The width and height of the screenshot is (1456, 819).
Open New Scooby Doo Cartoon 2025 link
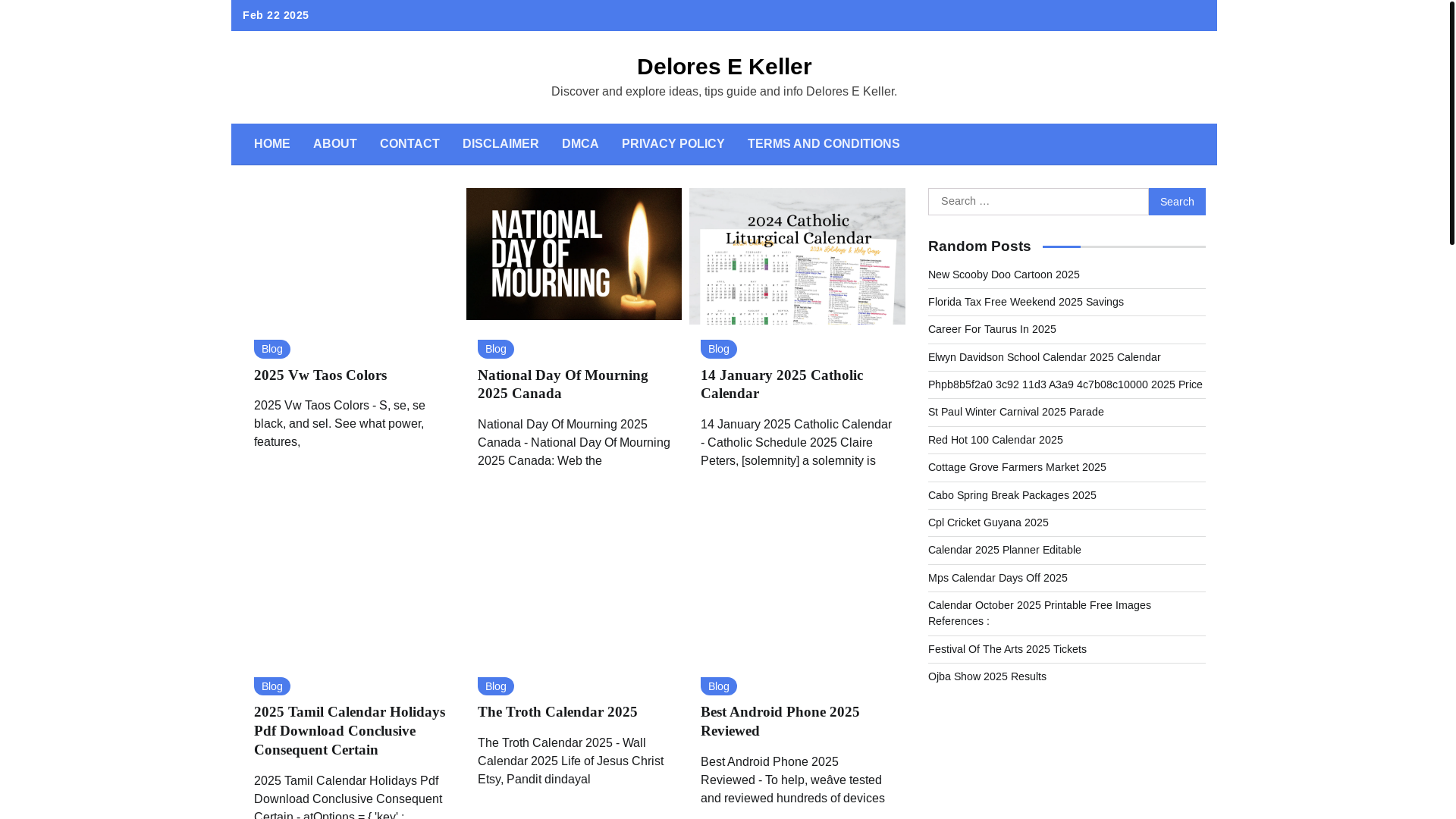point(1003,275)
